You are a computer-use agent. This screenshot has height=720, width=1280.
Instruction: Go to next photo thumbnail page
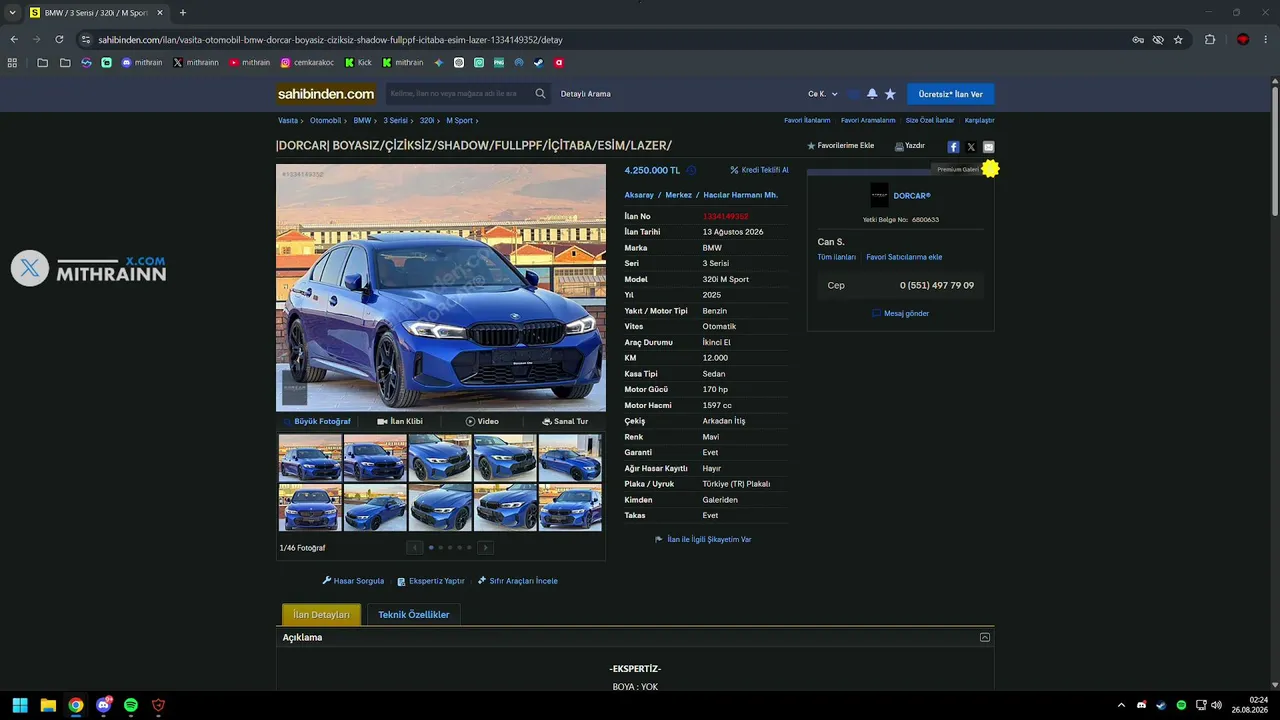click(485, 547)
